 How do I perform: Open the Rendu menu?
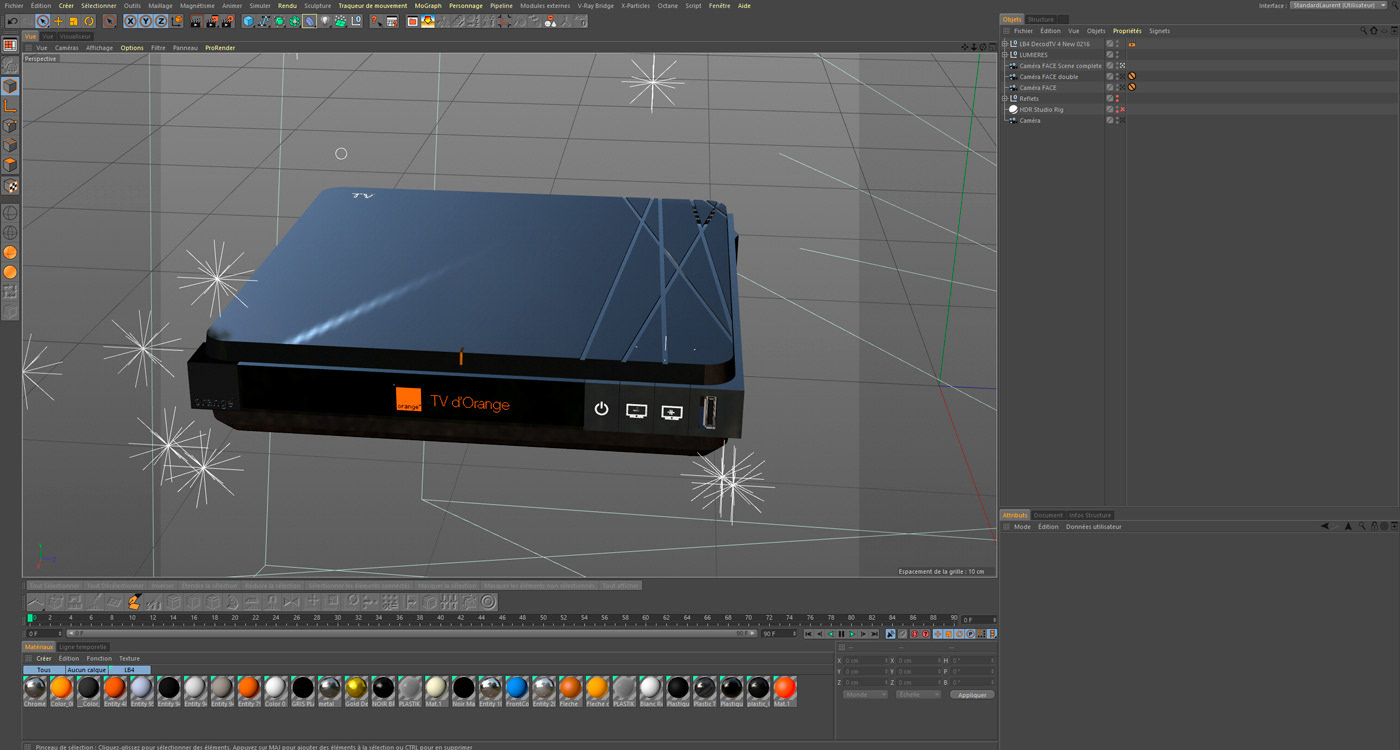(287, 6)
